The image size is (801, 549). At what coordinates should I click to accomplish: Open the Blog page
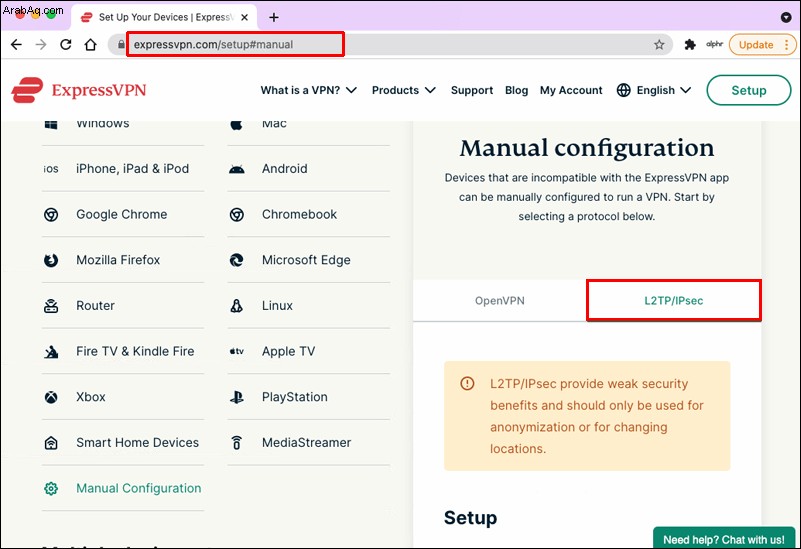coord(516,90)
